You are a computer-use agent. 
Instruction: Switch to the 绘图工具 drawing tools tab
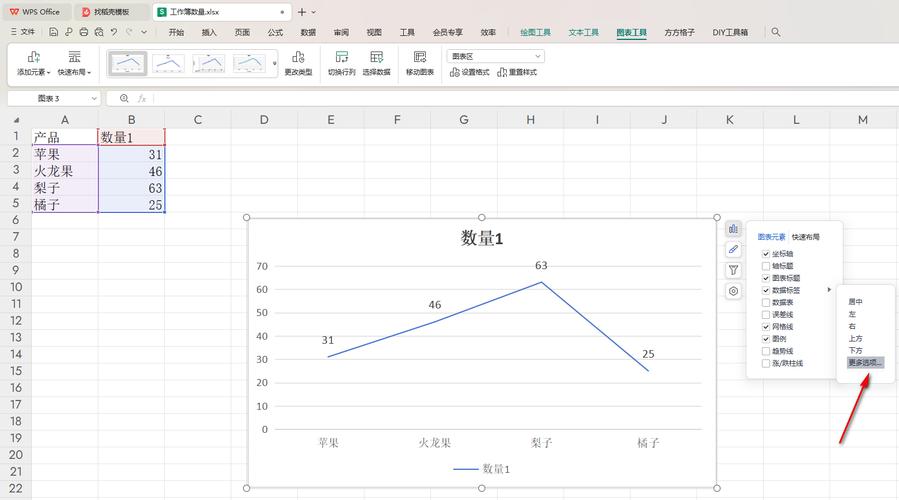536,32
